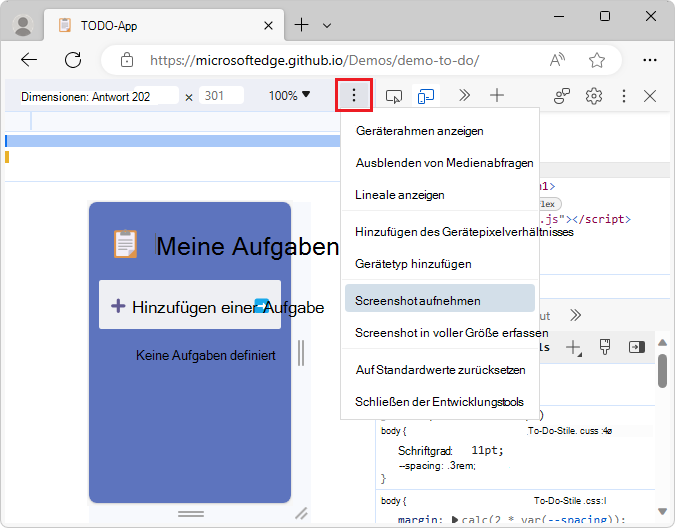Choose Auf Standardwerte zurücksetzen
The width and height of the screenshot is (675, 528).
[440, 370]
